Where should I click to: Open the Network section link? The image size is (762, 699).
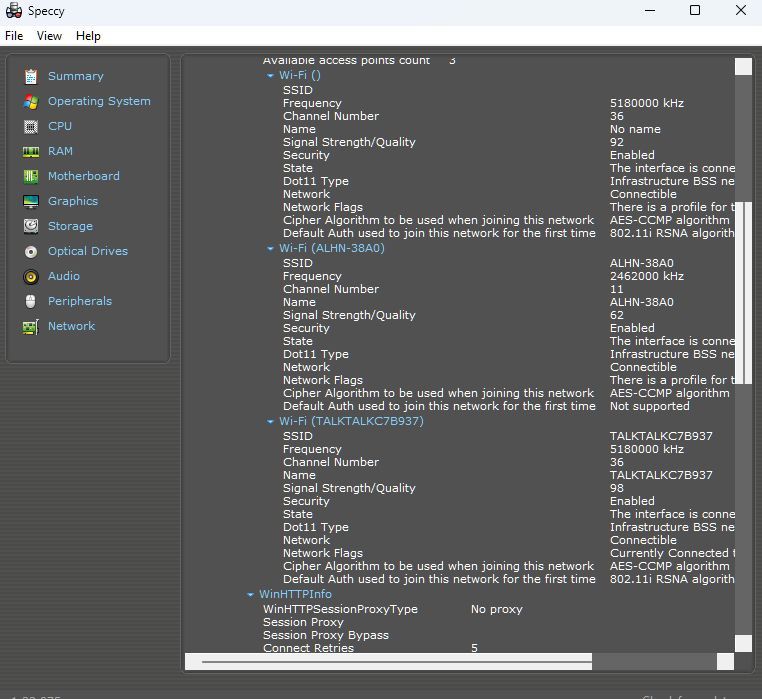(71, 326)
